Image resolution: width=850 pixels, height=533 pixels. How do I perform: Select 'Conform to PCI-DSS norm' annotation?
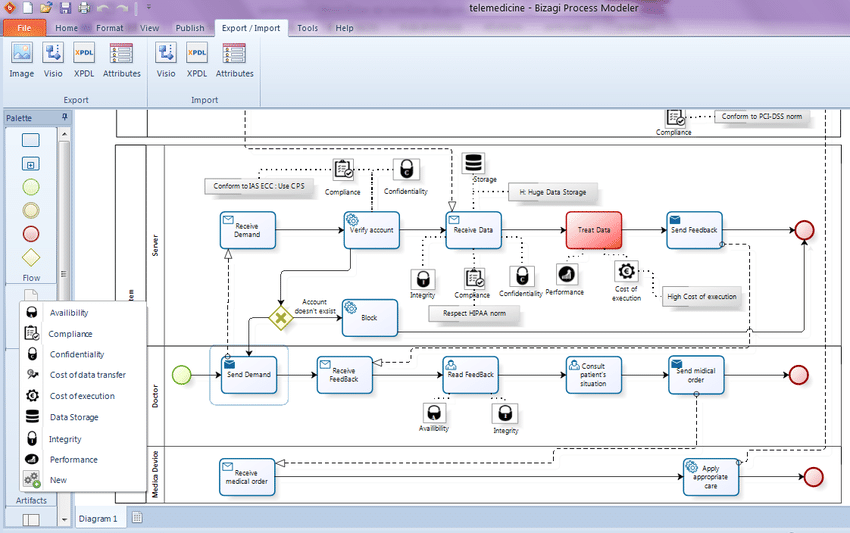tap(761, 116)
